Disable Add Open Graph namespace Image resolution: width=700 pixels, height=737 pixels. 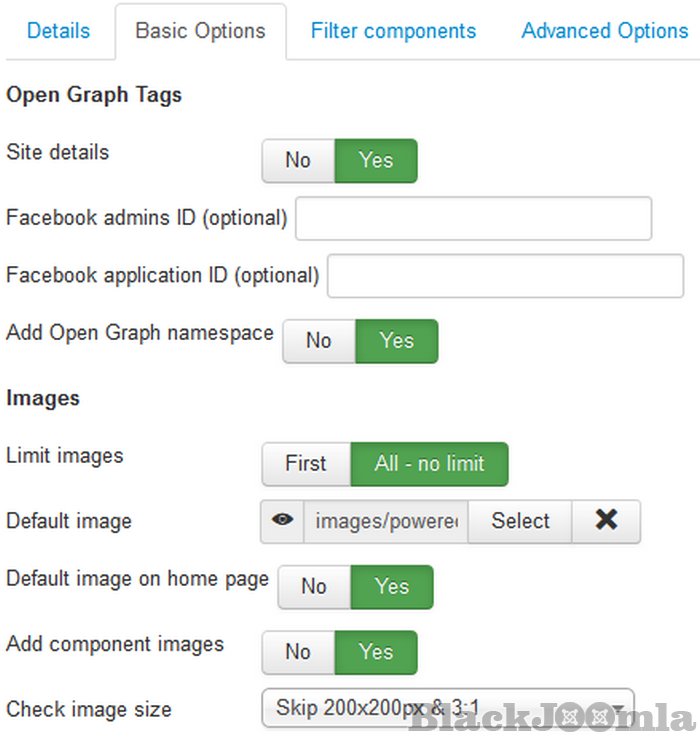(x=319, y=341)
